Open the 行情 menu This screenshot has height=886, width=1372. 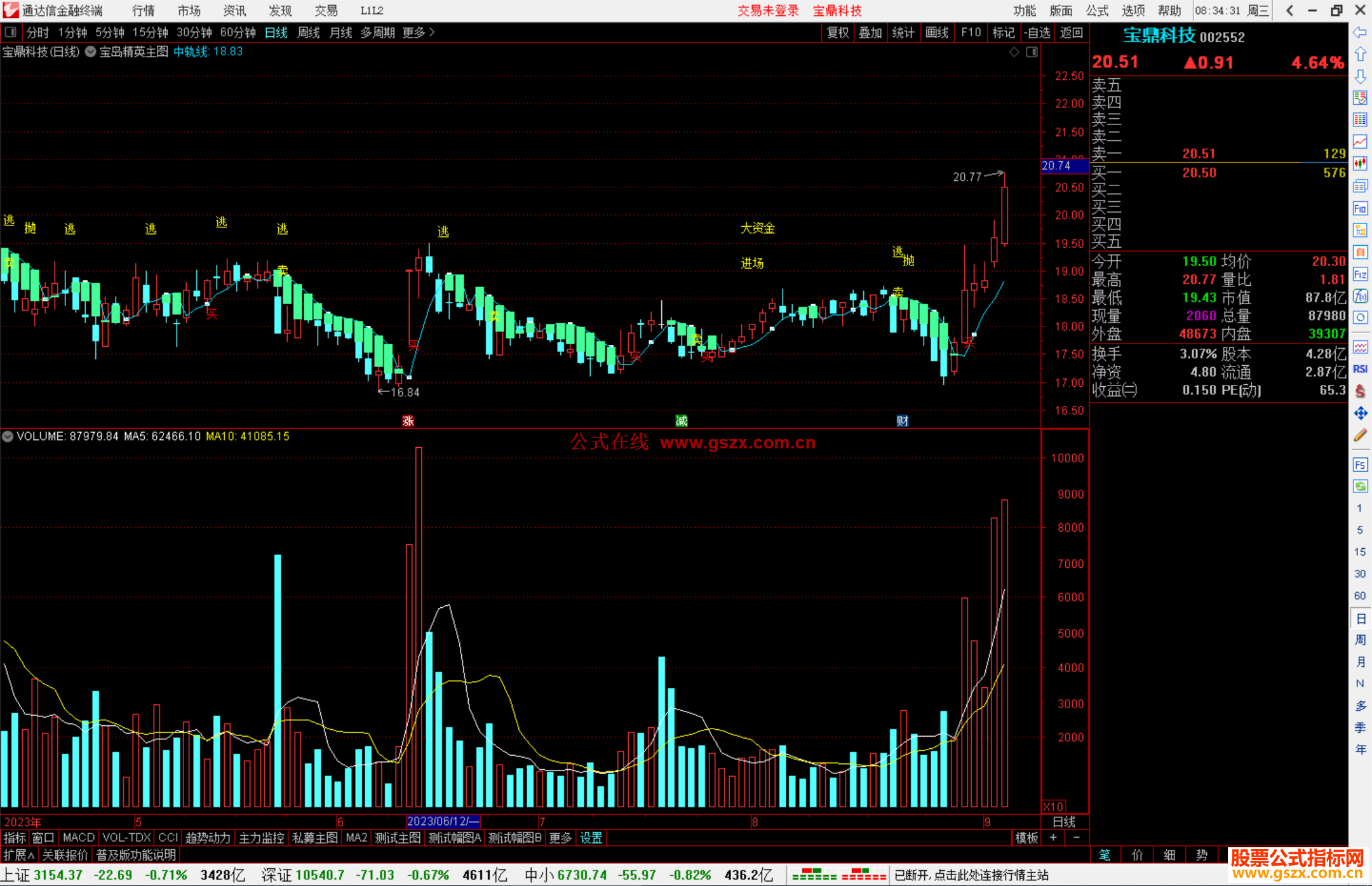coord(143,11)
